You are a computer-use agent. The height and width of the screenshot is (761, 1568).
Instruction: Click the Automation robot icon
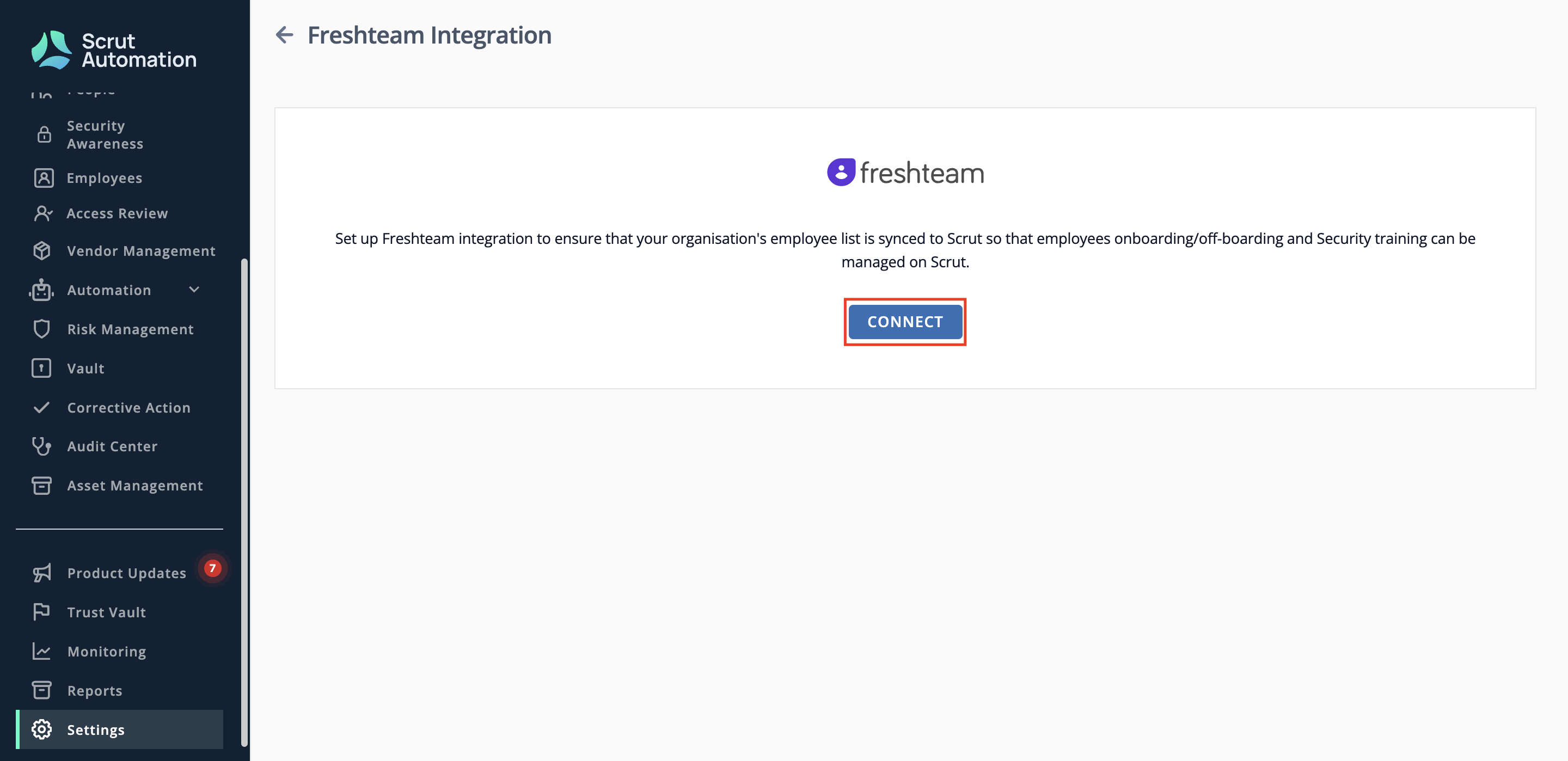click(x=41, y=290)
